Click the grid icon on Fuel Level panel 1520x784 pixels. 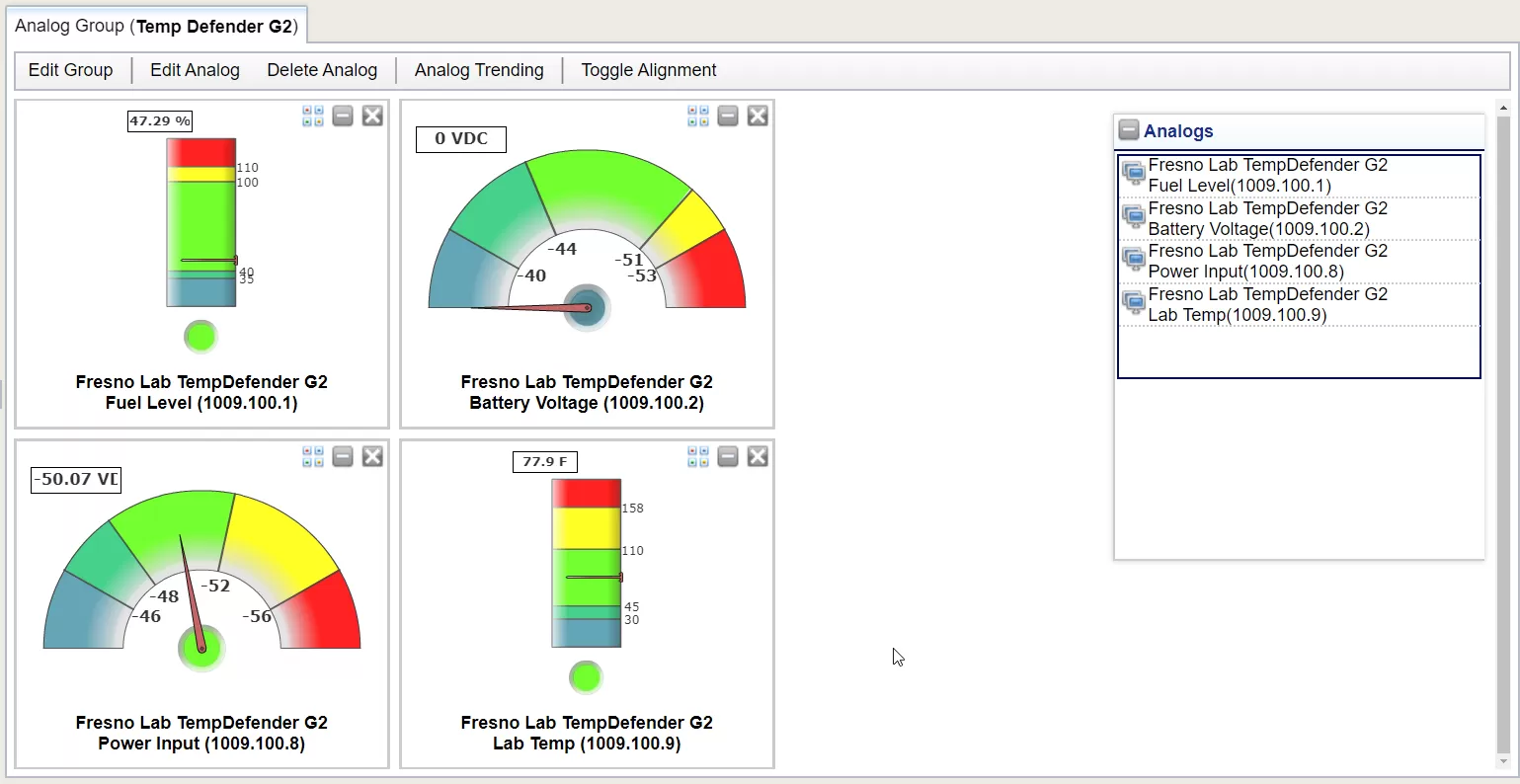click(x=313, y=117)
